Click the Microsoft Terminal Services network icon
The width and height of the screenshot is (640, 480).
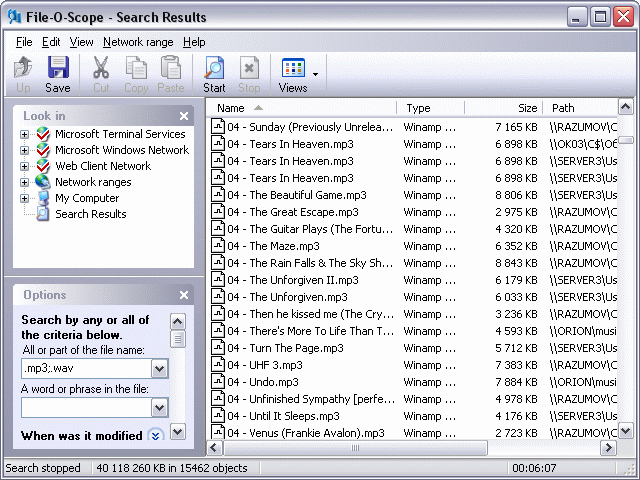[43, 134]
